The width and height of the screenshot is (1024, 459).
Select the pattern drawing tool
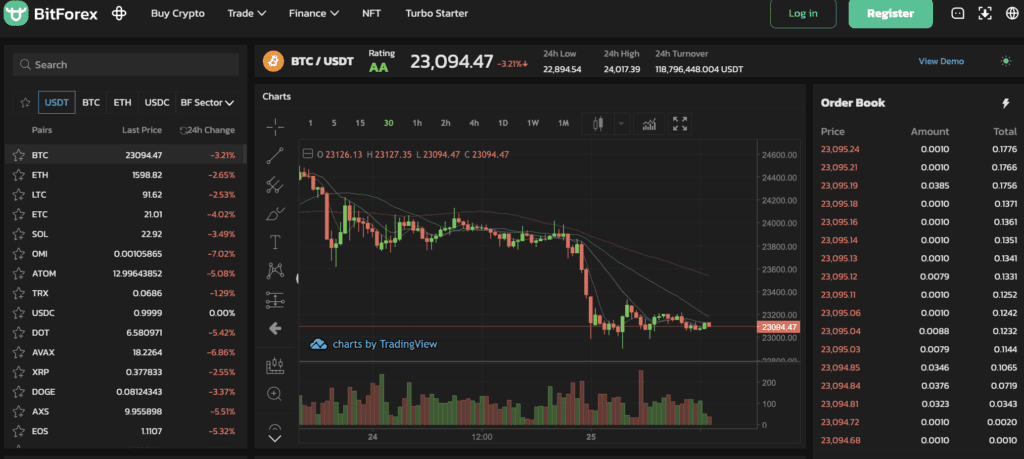tap(275, 270)
